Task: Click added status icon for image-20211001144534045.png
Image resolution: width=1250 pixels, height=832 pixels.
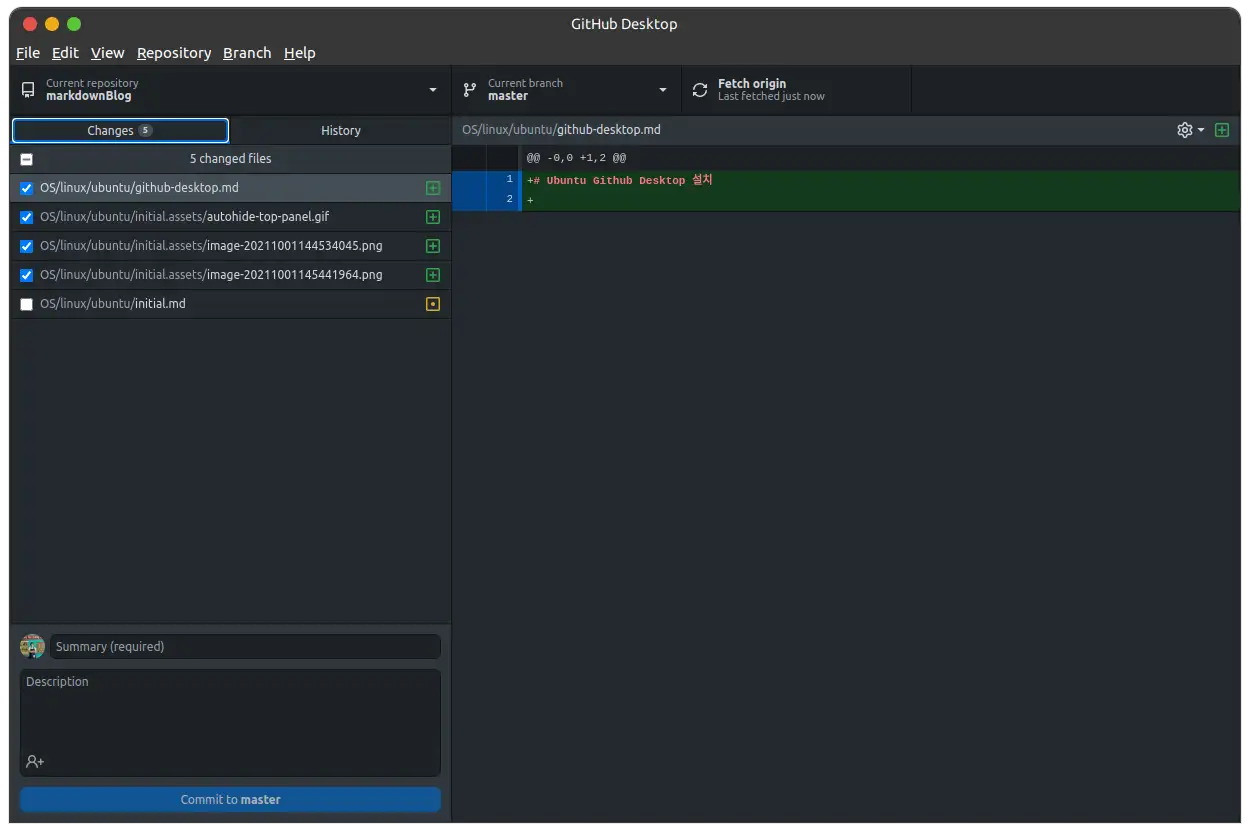Action: (x=433, y=246)
